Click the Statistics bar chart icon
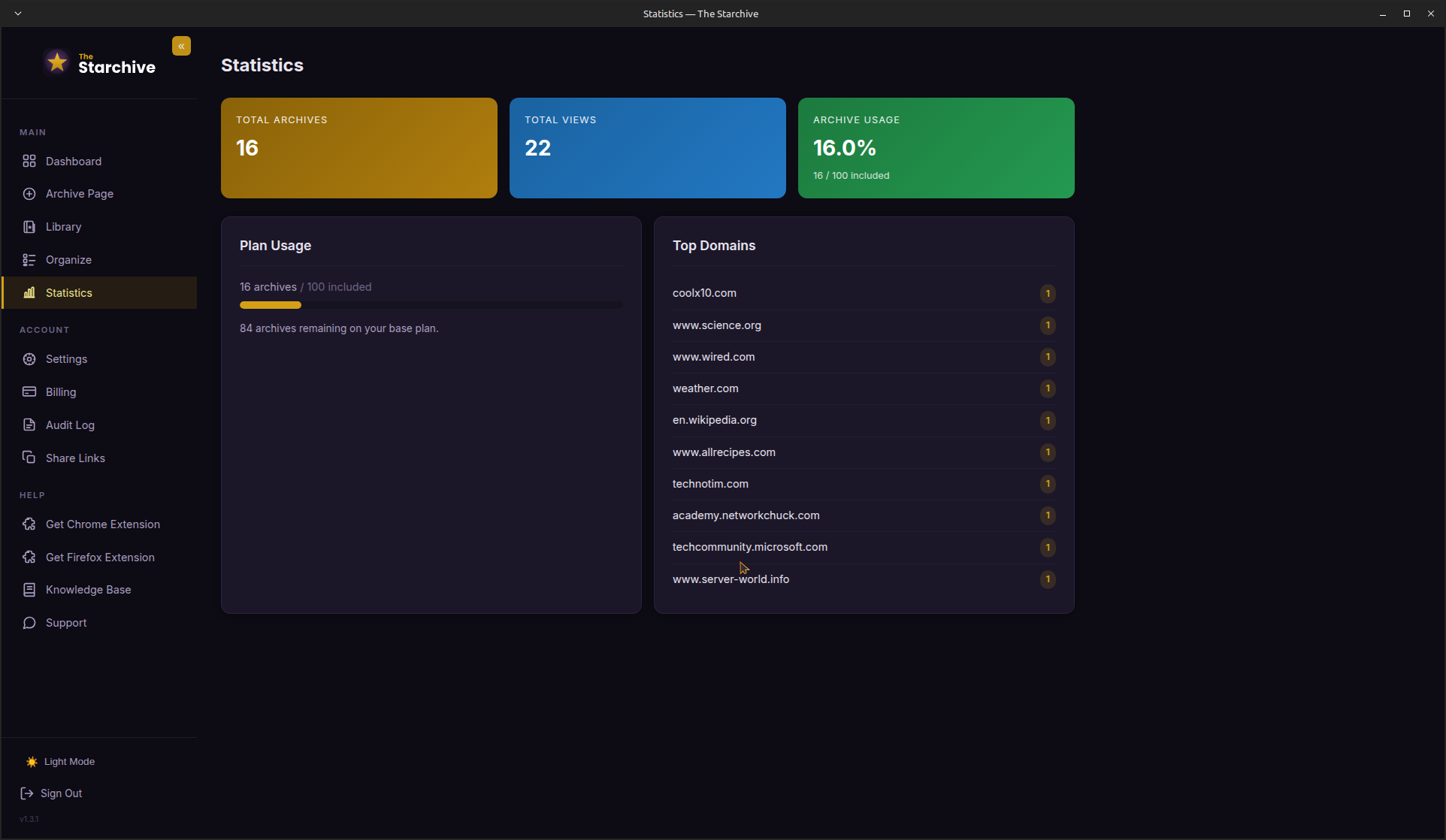This screenshot has height=840, width=1446. pyautogui.click(x=29, y=293)
